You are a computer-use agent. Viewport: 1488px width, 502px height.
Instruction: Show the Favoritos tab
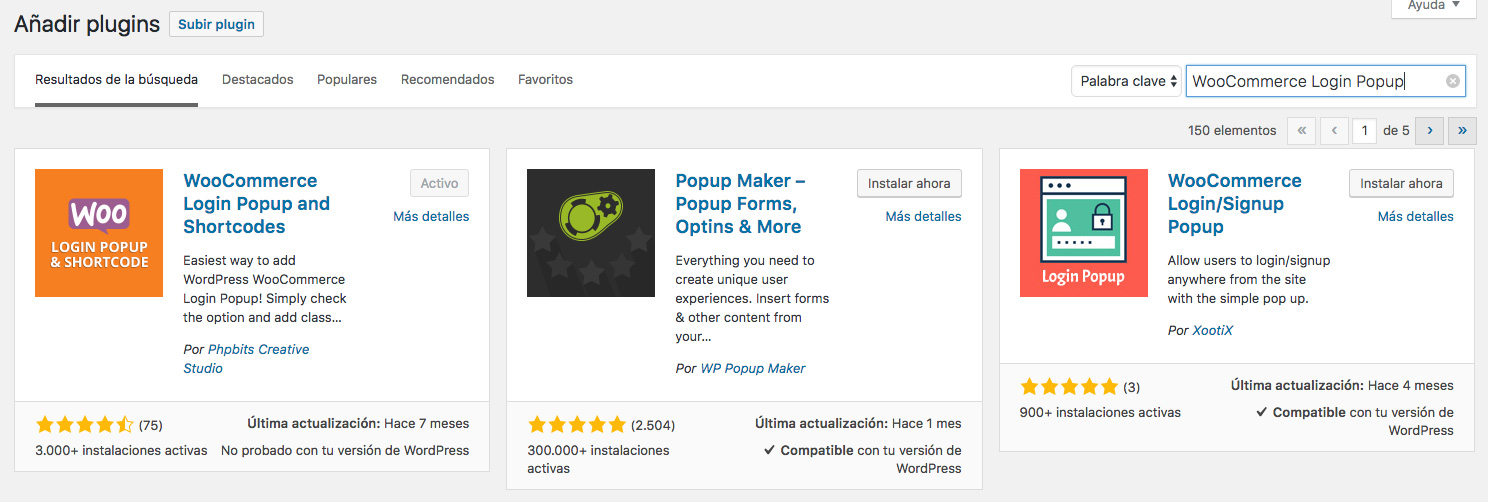(x=545, y=79)
